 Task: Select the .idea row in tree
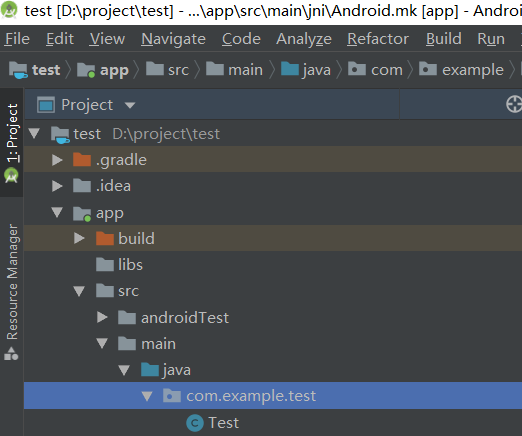[273, 186]
